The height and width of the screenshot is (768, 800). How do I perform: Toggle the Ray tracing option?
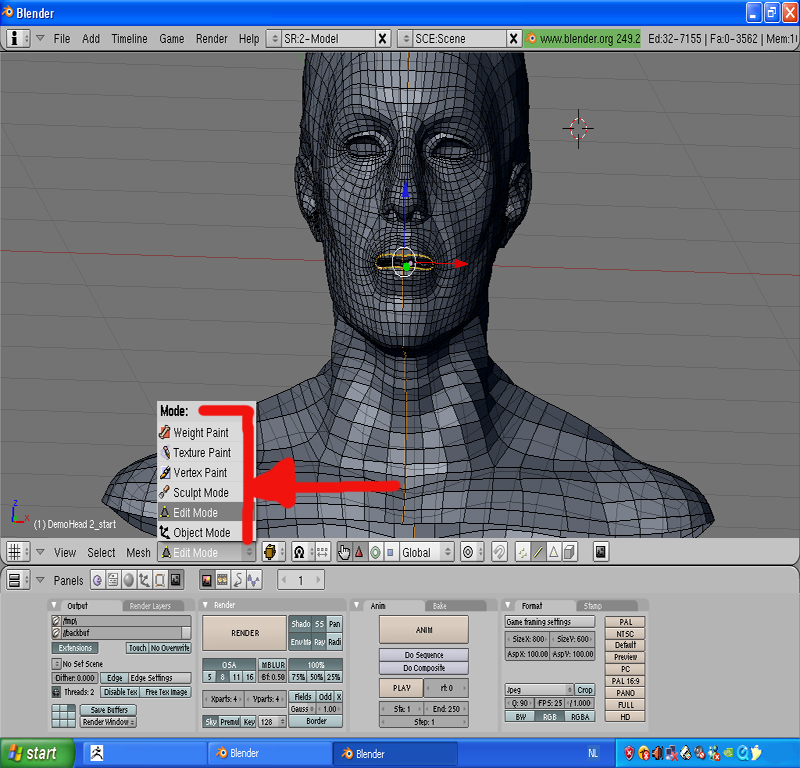(x=319, y=642)
